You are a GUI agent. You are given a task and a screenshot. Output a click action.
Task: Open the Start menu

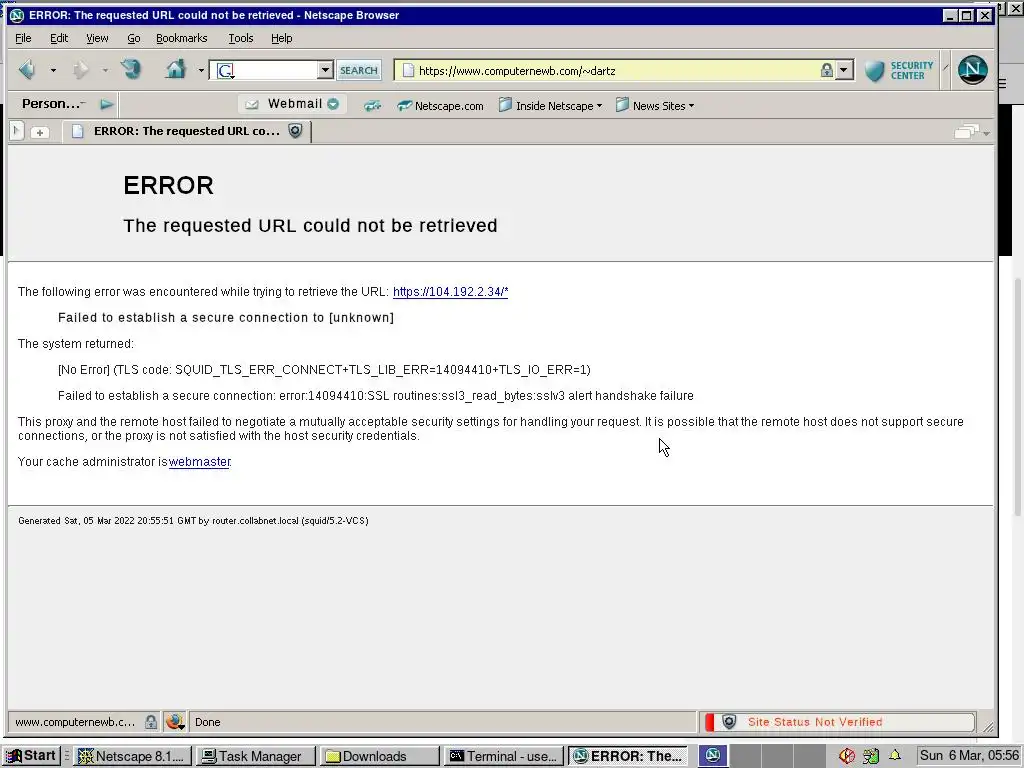[x=32, y=756]
